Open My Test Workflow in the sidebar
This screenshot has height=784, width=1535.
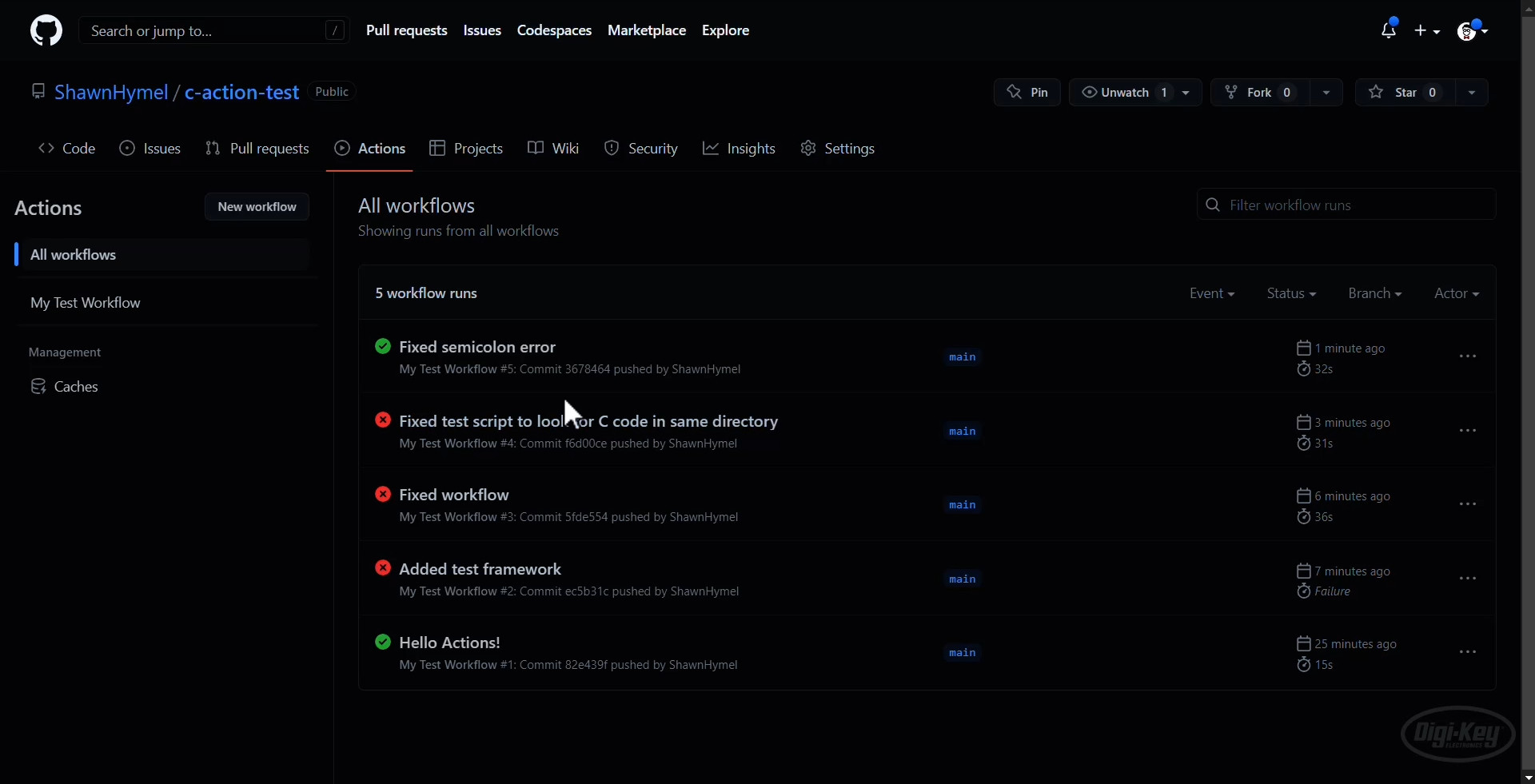pos(86,304)
